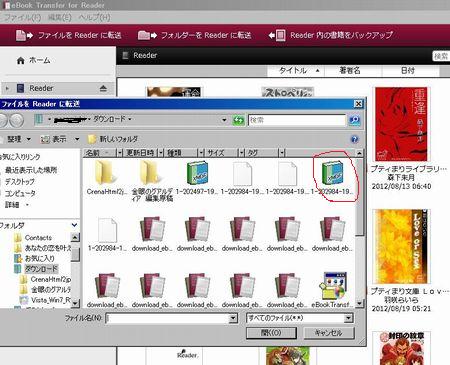Click Reader 内の書籍をバックアップ toolbar button
Image resolution: width=450 pixels, height=365 pixels.
coord(331,35)
